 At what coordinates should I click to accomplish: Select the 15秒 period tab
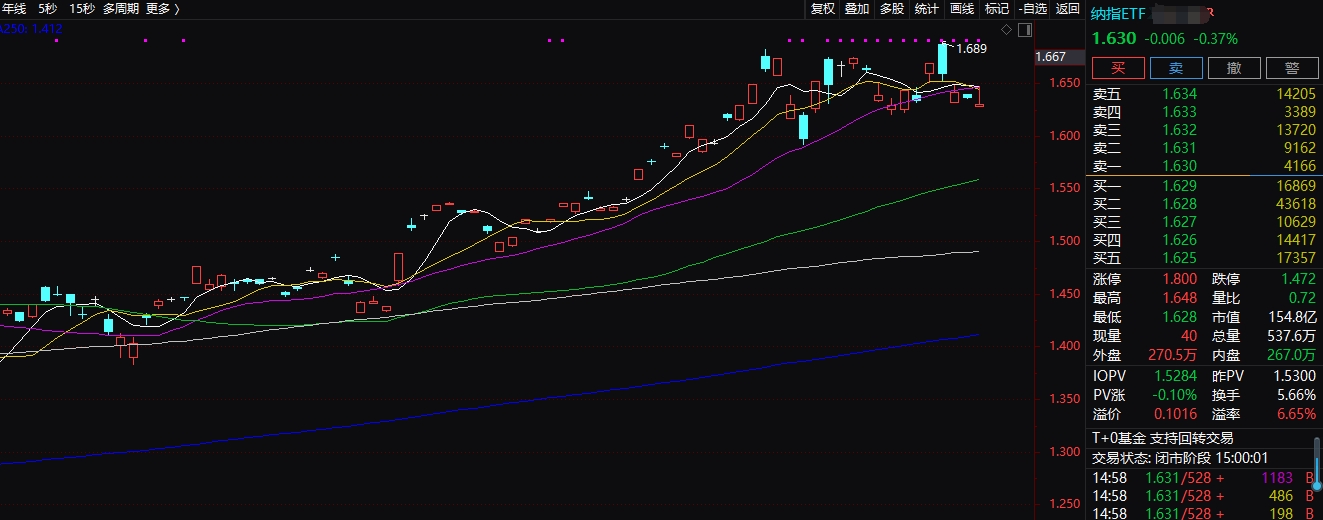coord(82,9)
